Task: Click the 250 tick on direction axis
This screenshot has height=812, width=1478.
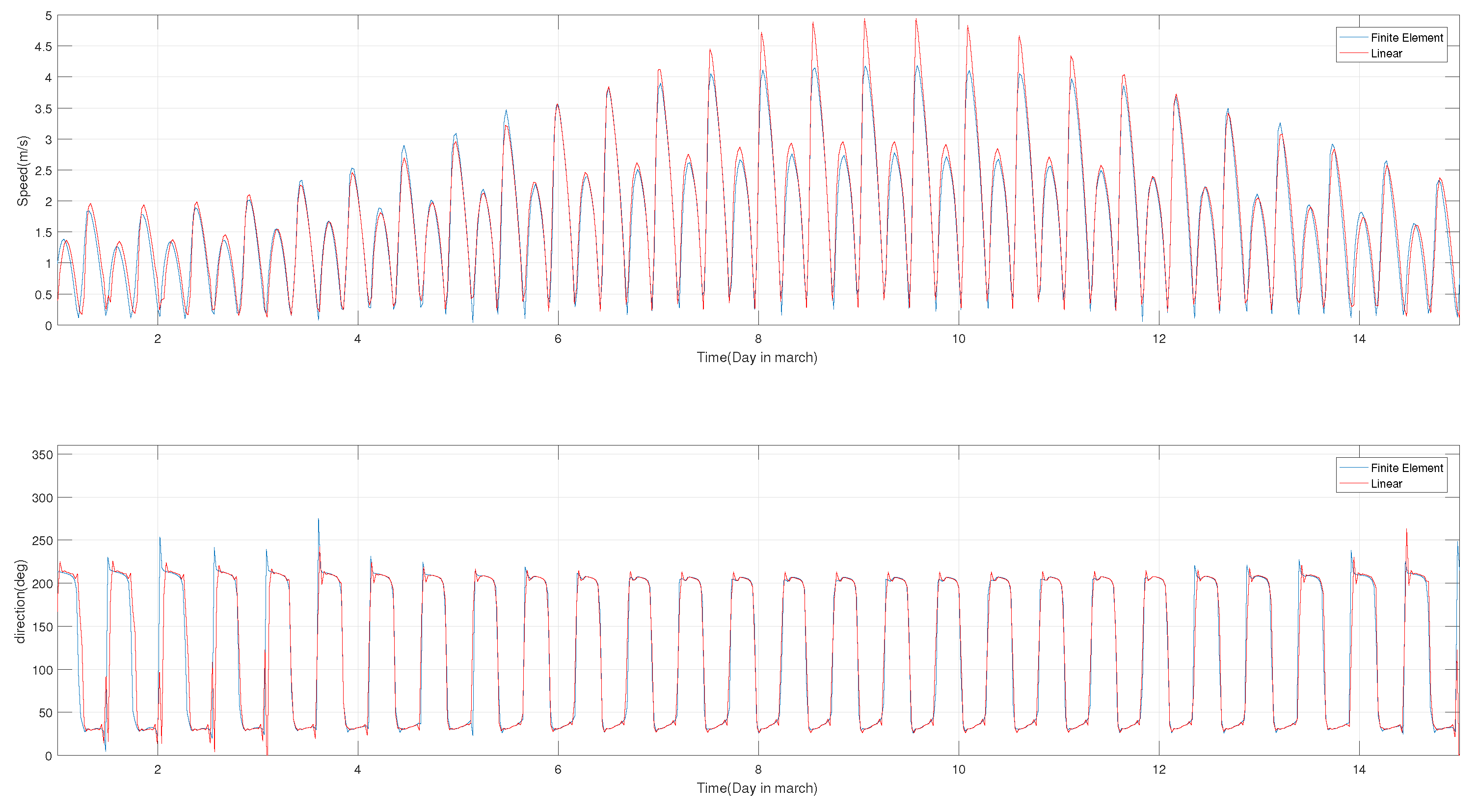Action: [x=42, y=541]
